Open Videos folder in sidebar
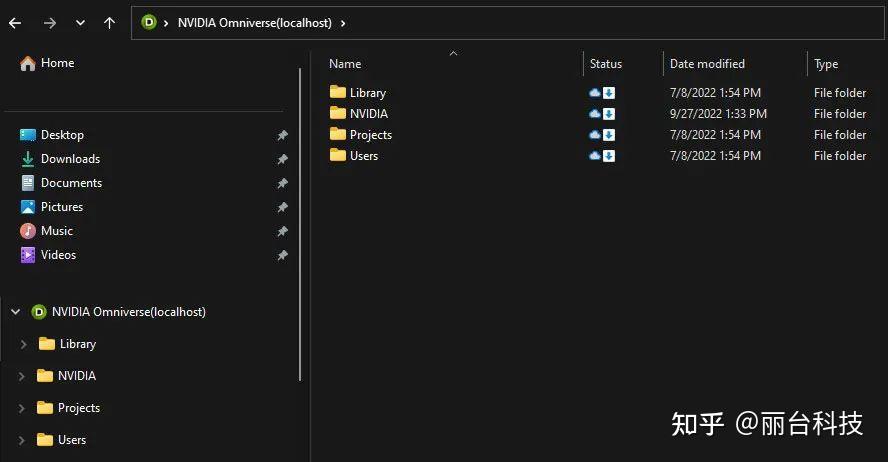 58,255
